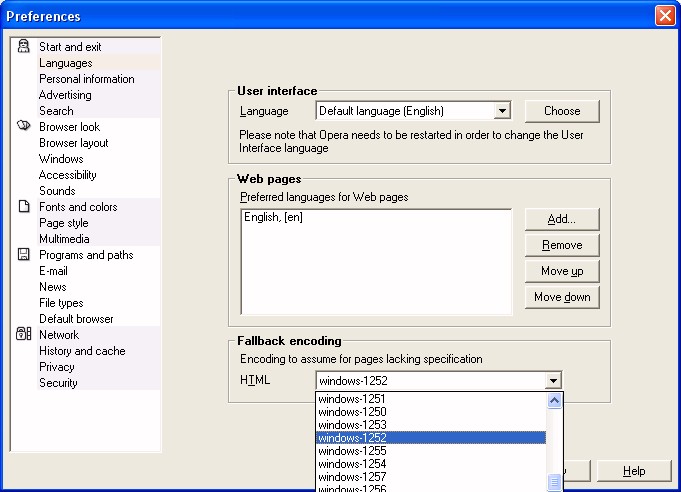Choose windows-1250 from encoding list

[431, 412]
